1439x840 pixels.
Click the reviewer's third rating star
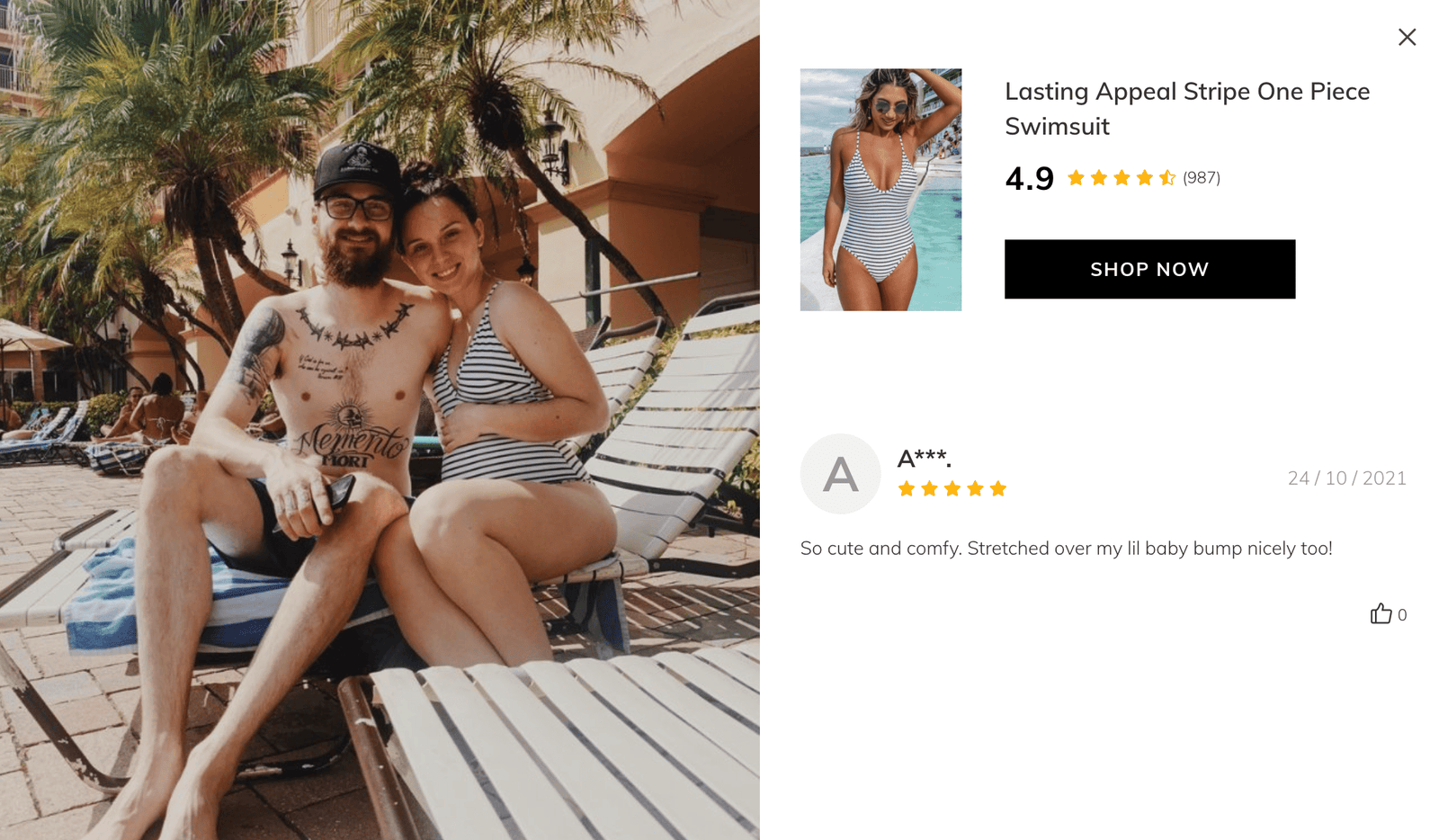(952, 488)
